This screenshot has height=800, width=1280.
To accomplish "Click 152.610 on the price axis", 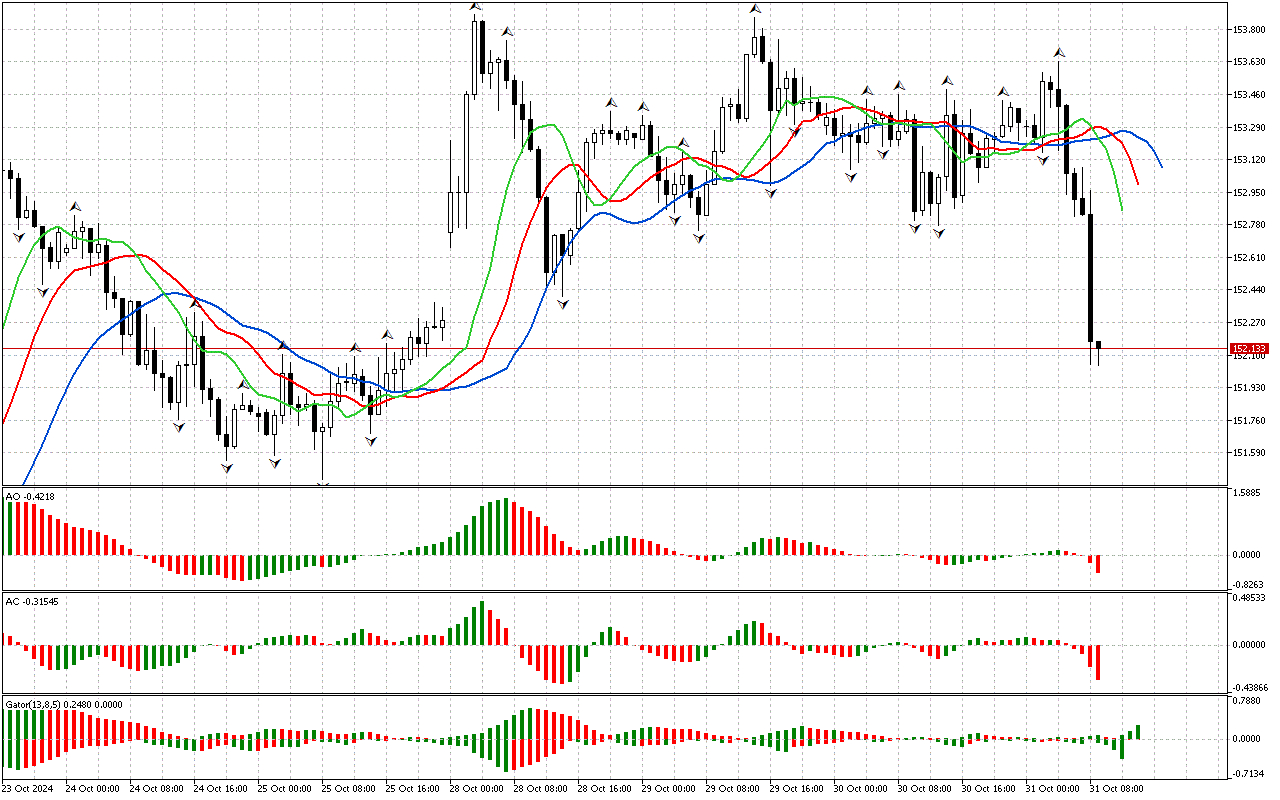I will 1250,258.
